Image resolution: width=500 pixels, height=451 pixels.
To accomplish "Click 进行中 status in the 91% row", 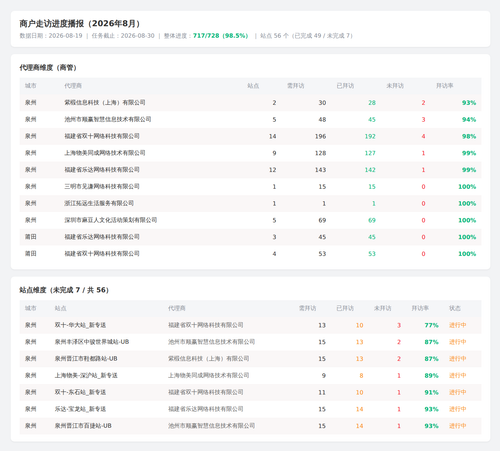I will pos(458,392).
